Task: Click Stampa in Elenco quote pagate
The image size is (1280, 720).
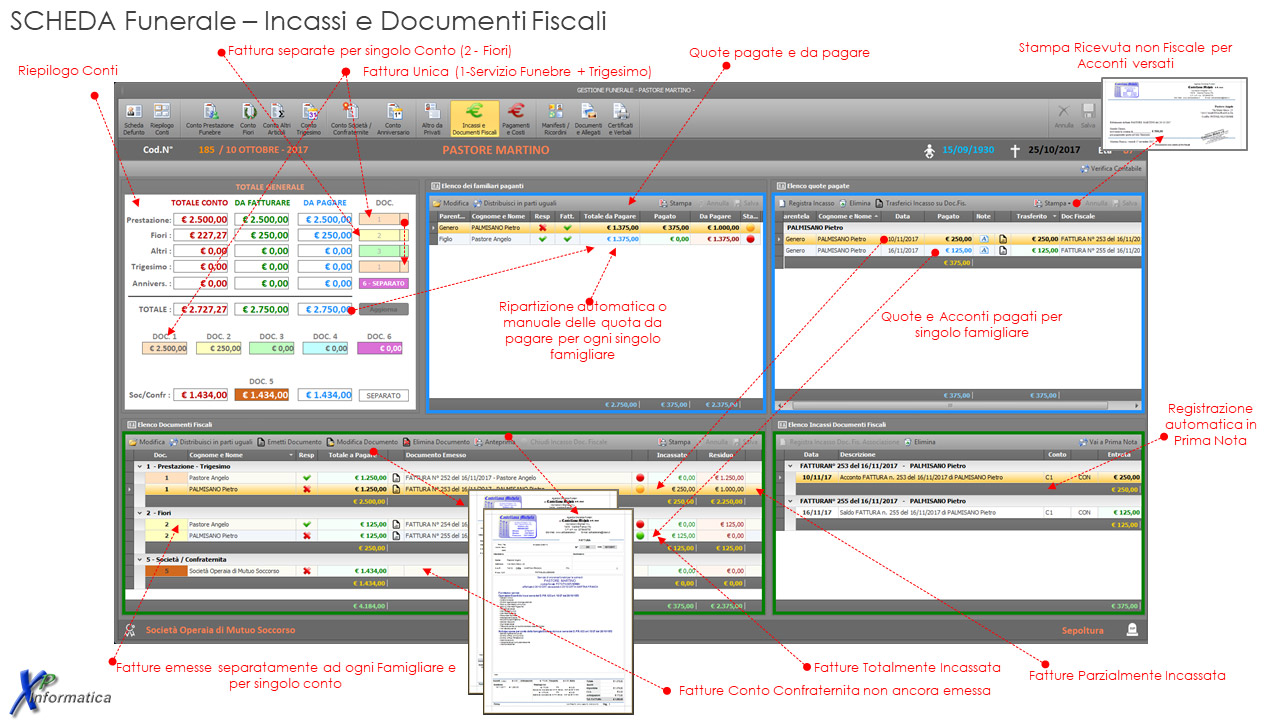Action: click(1051, 203)
